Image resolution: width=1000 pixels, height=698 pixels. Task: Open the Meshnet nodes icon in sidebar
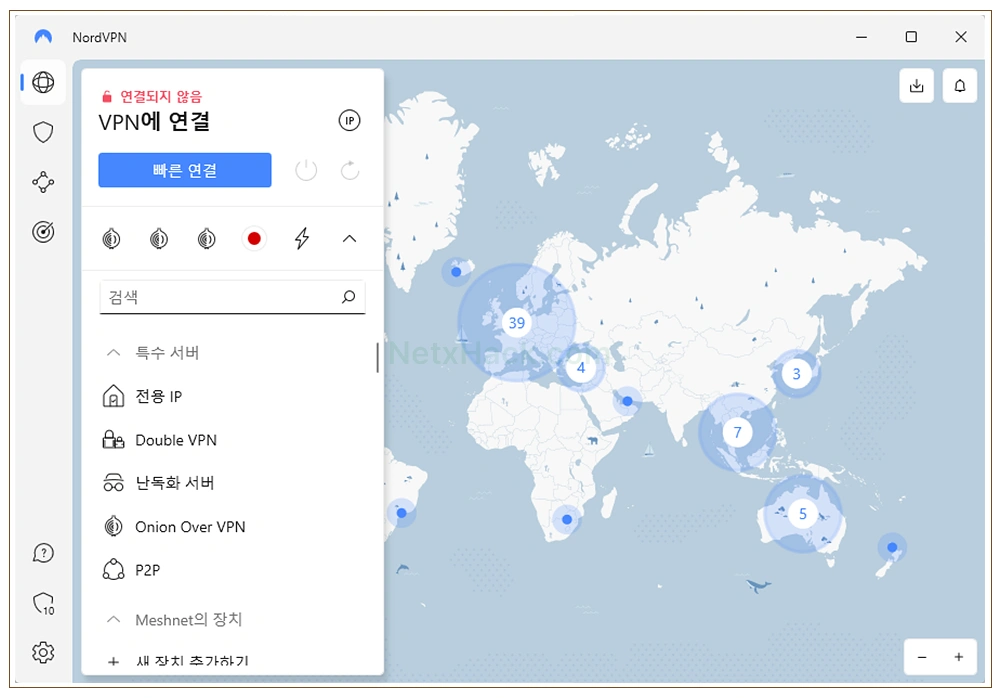pos(43,182)
